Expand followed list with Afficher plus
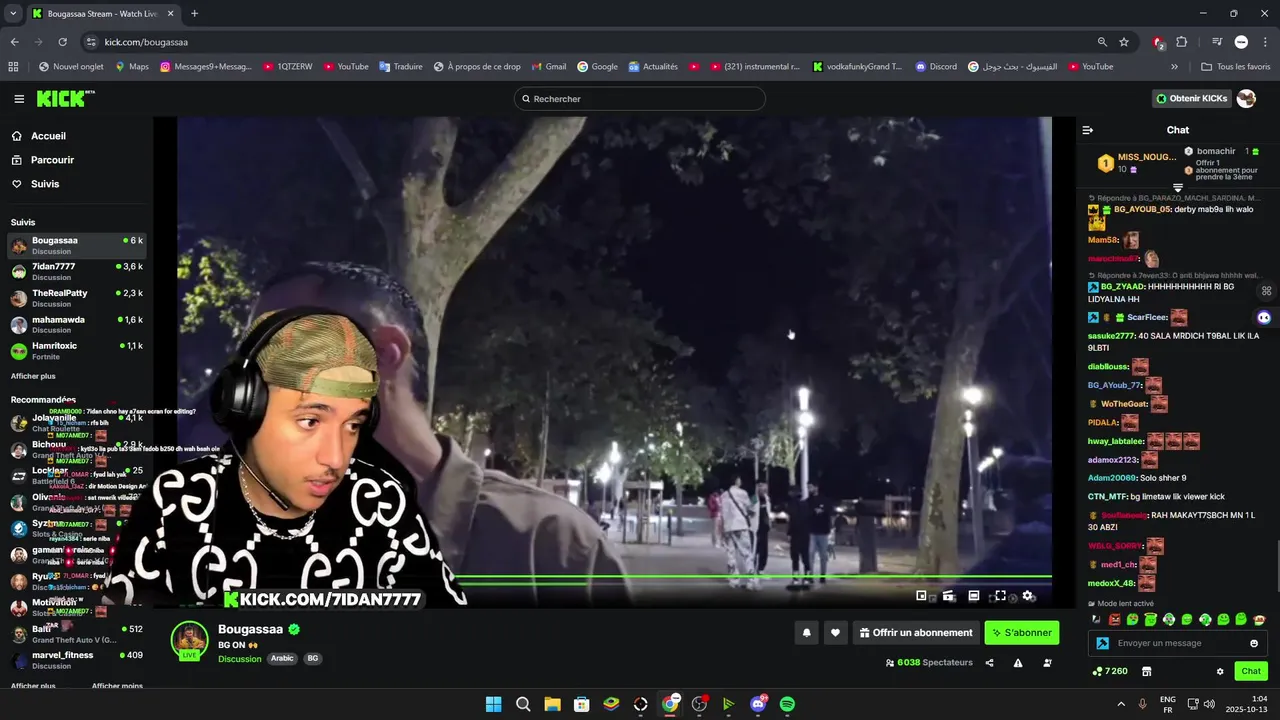This screenshot has width=1280, height=720. pos(33,376)
